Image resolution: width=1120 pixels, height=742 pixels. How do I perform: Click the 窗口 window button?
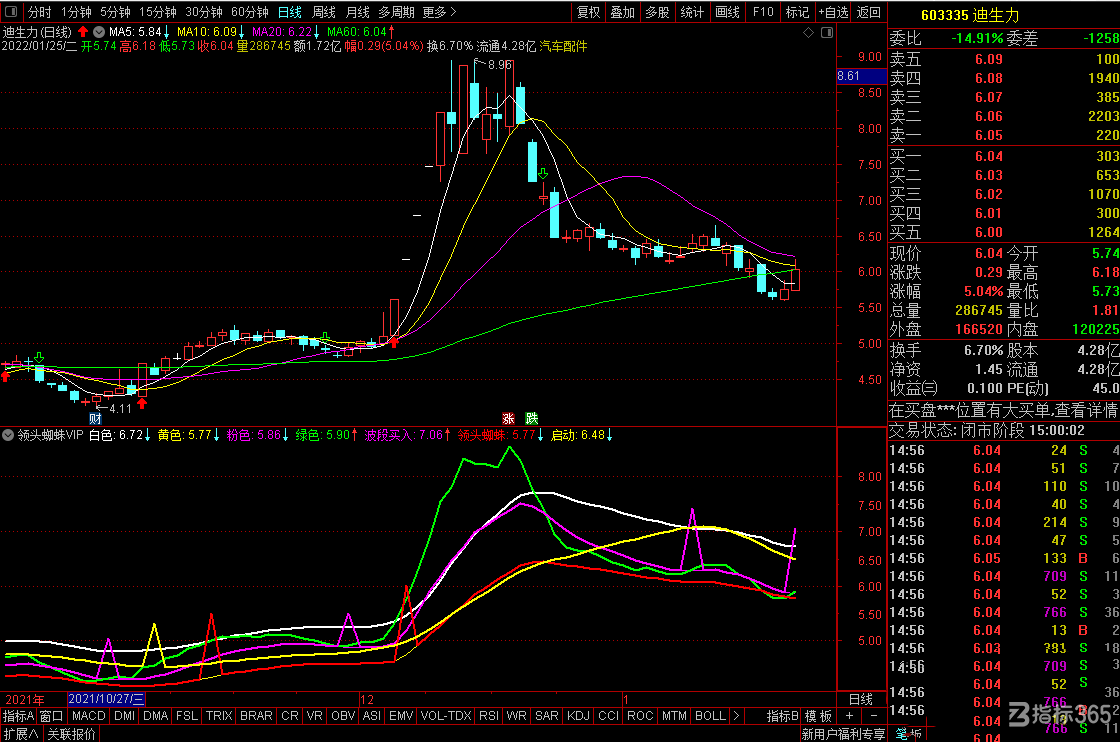[x=52, y=716]
